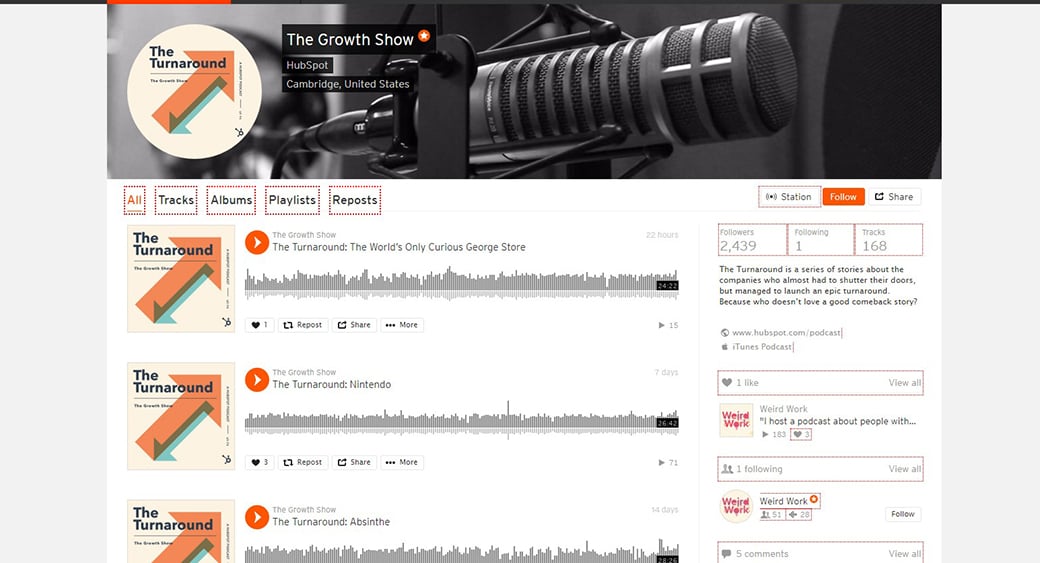The height and width of the screenshot is (563, 1040).
Task: Open Weird Work avatar in following list
Action: point(736,507)
